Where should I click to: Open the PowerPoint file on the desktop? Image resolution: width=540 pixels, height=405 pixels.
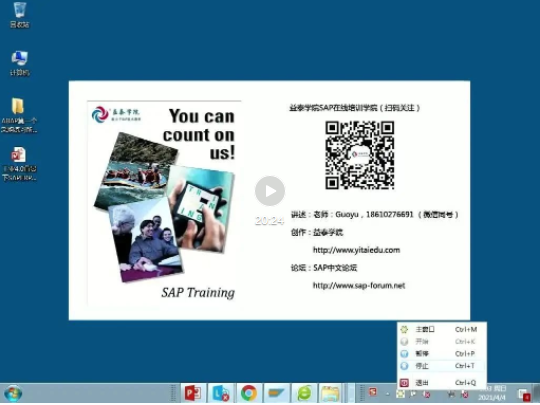(19, 164)
